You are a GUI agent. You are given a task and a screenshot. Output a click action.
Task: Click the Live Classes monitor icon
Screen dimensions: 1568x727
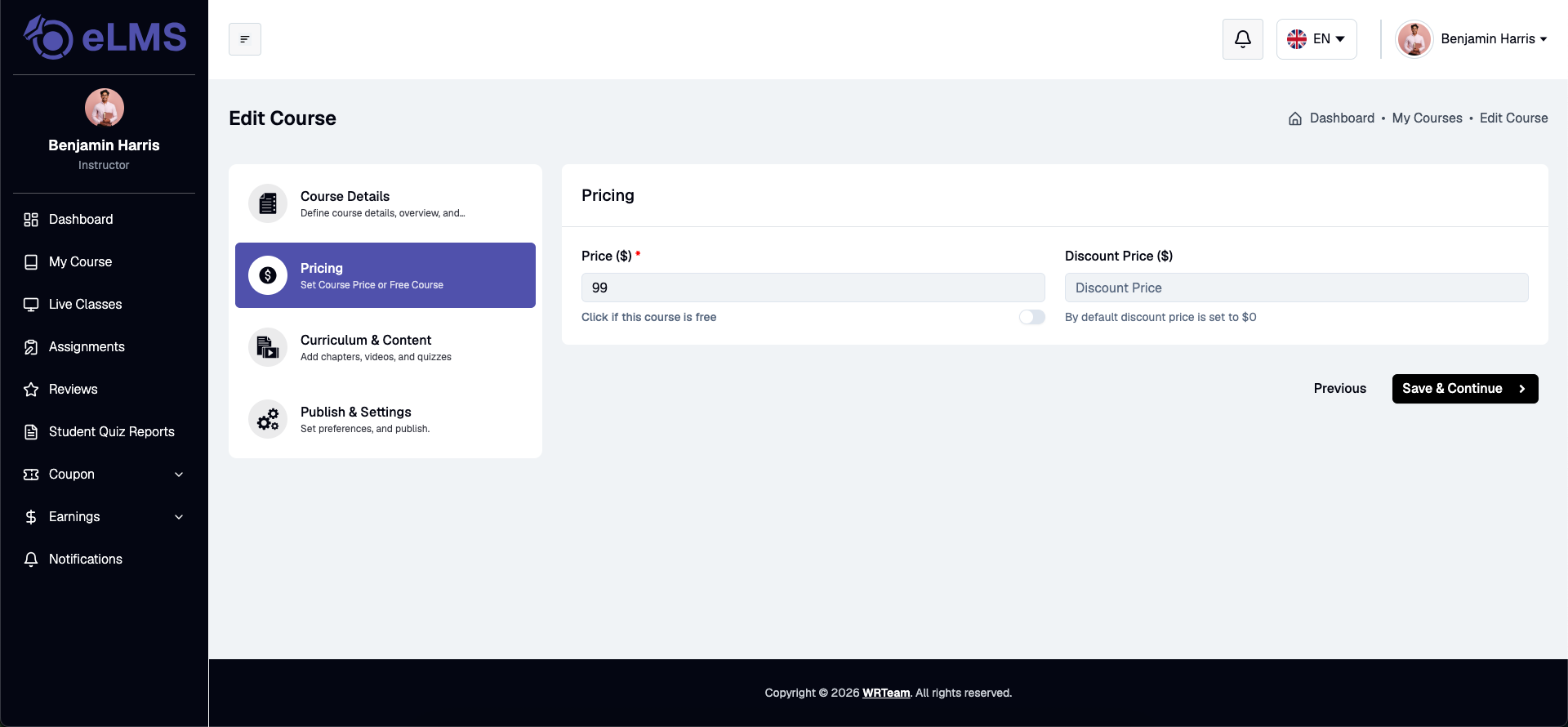[x=31, y=305]
